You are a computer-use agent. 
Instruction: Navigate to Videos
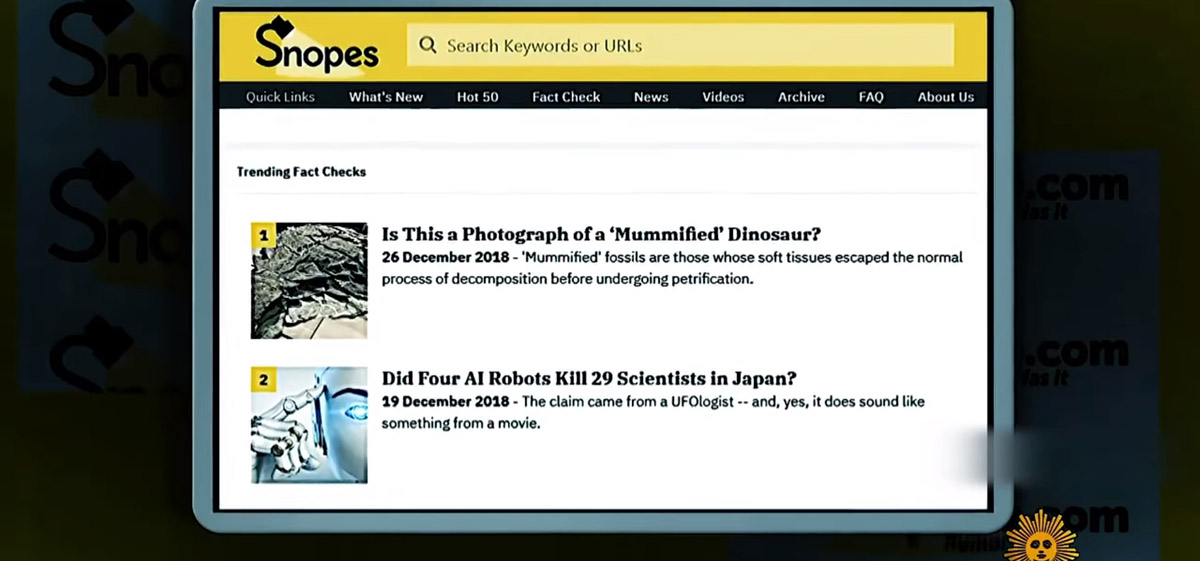723,97
